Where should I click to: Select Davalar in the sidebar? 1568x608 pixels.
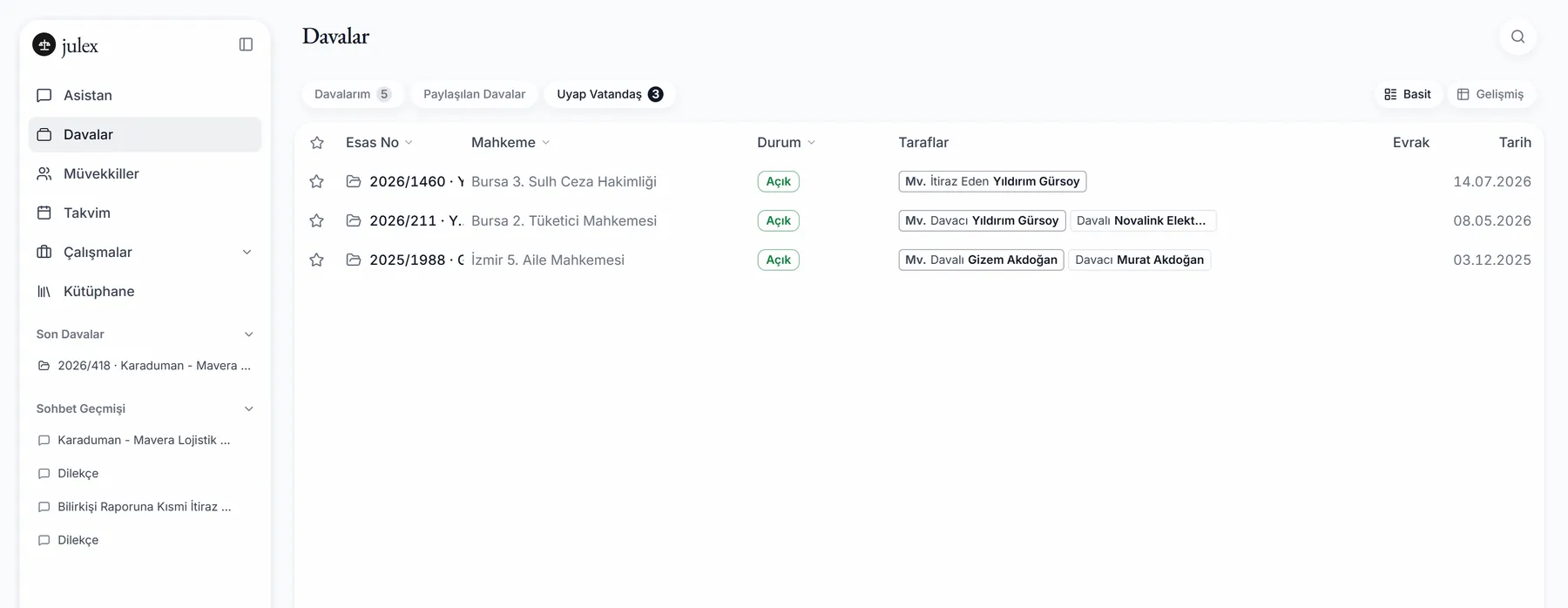(145, 134)
